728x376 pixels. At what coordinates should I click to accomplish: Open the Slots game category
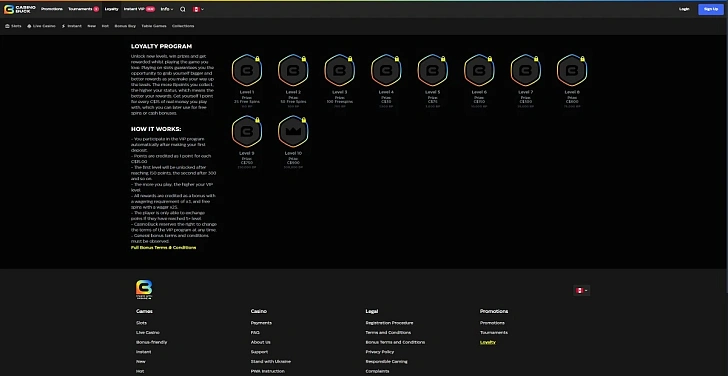click(x=13, y=26)
